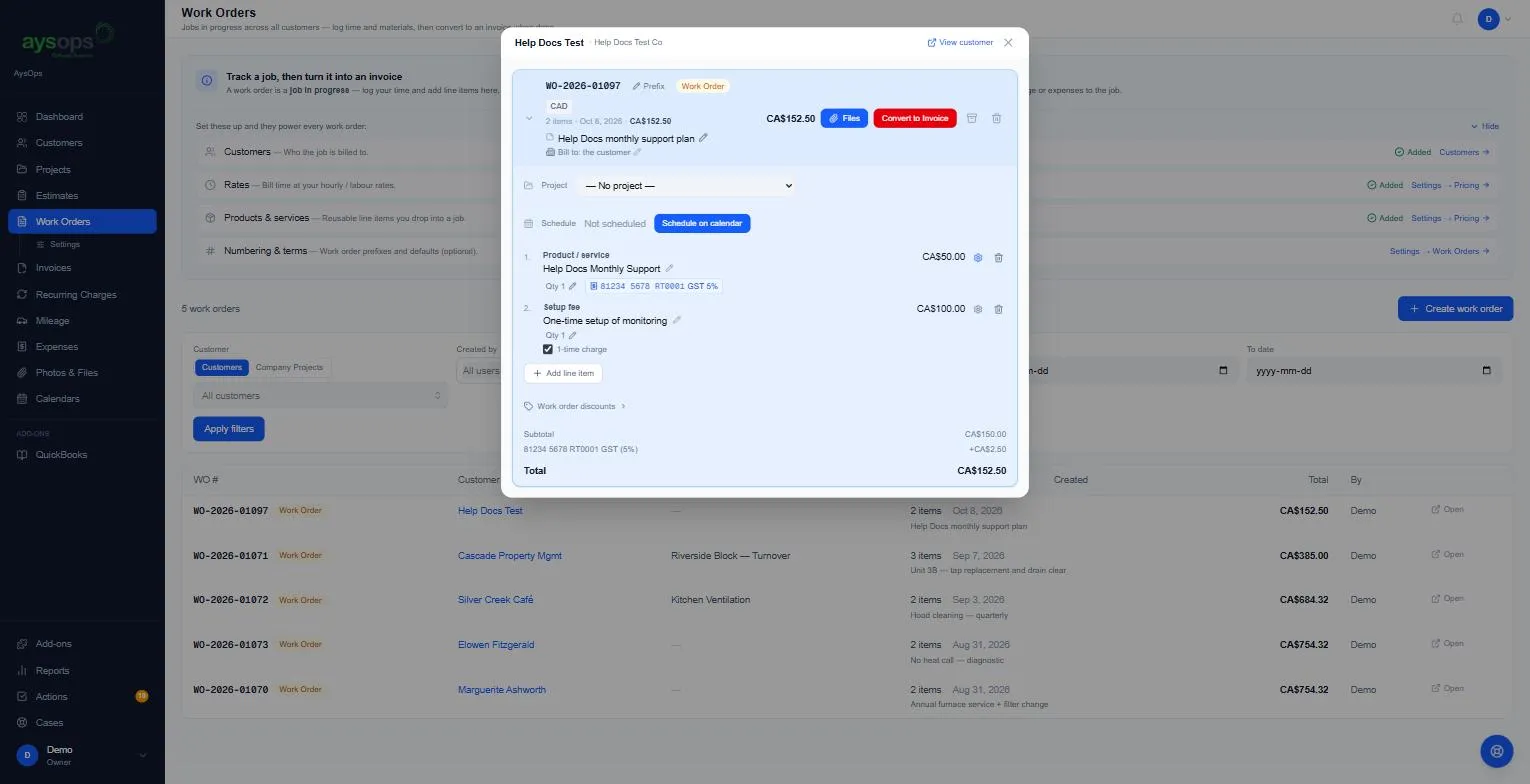The image size is (1530, 784).
Task: Open Work Orders Settings sub-item
Action: (x=64, y=244)
